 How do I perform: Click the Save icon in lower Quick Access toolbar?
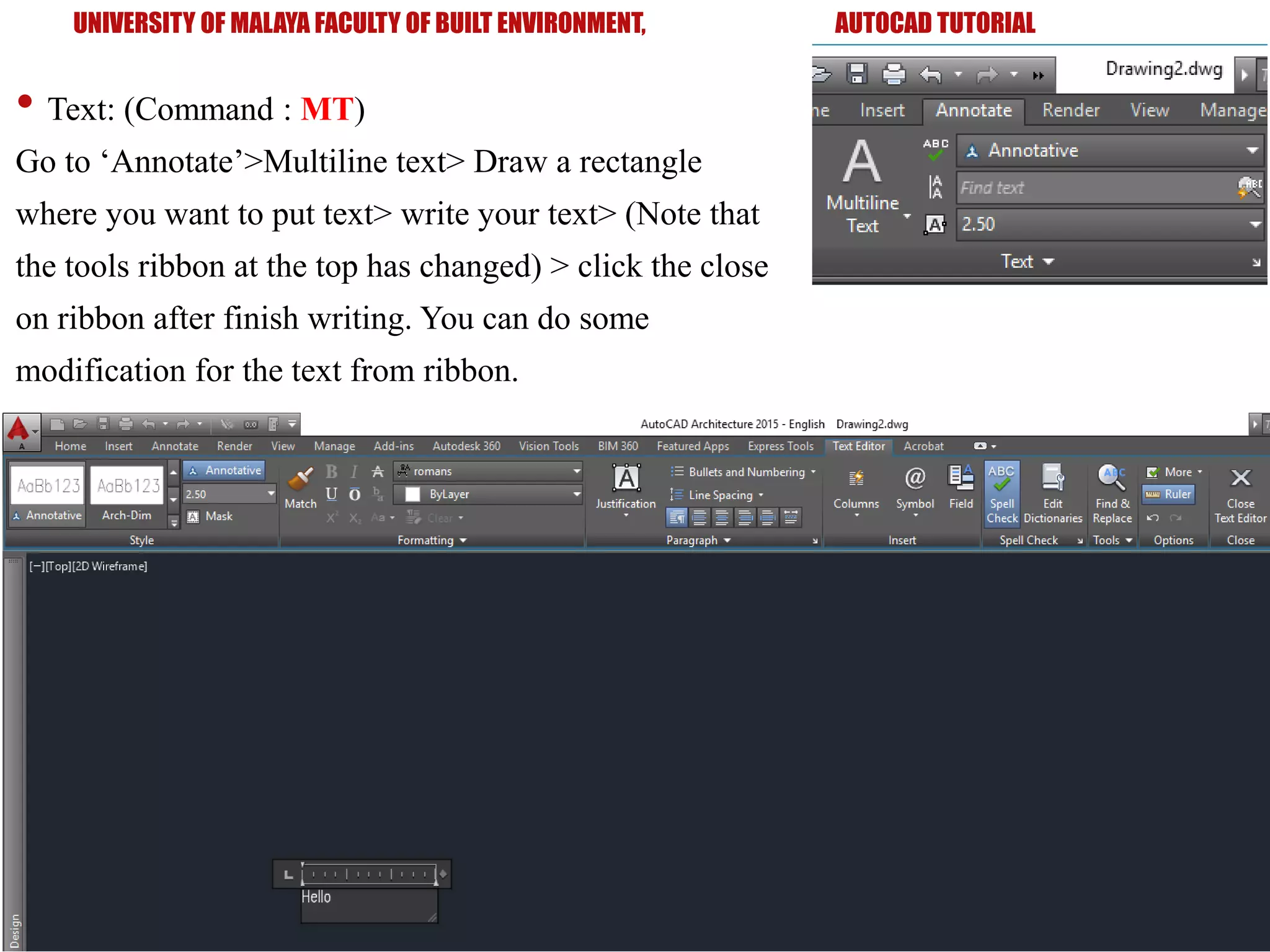tap(103, 424)
